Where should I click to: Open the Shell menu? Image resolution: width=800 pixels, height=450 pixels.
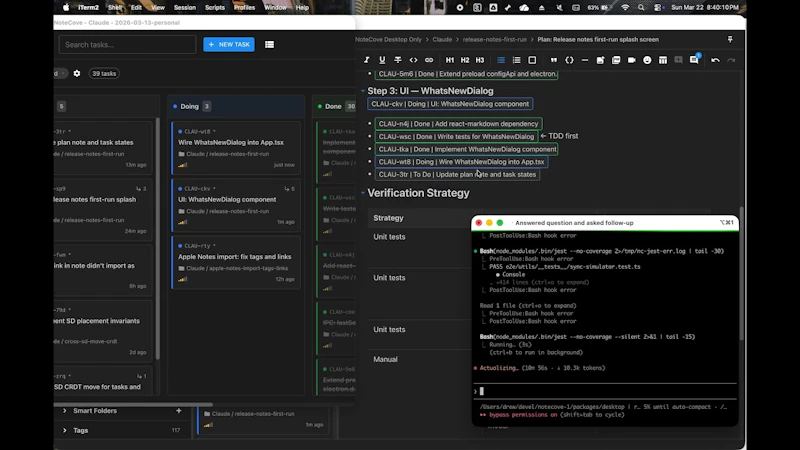[115, 8]
